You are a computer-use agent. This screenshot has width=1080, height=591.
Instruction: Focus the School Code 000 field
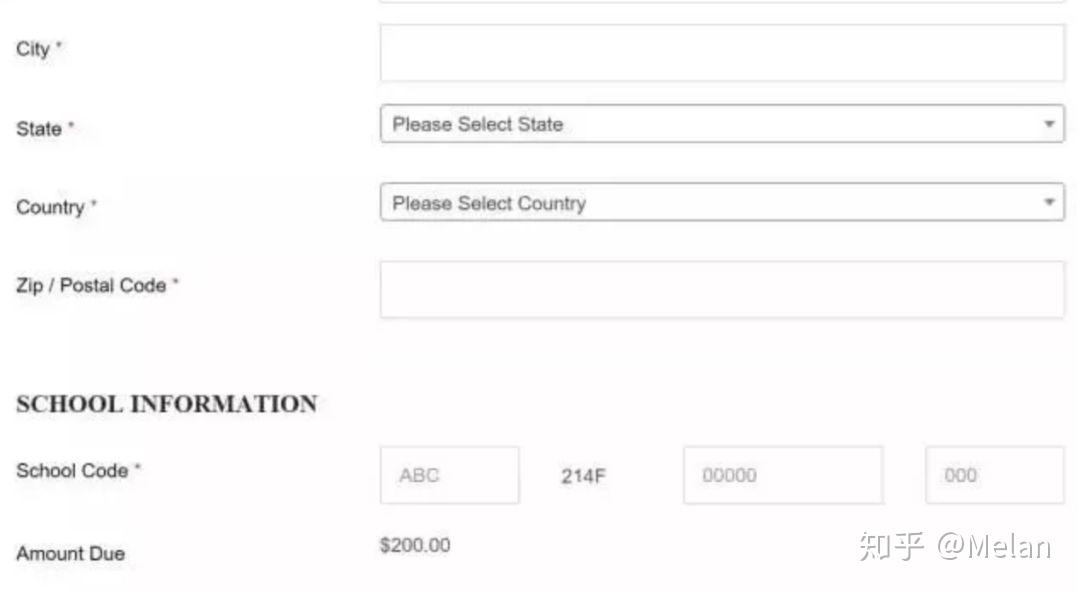click(994, 475)
